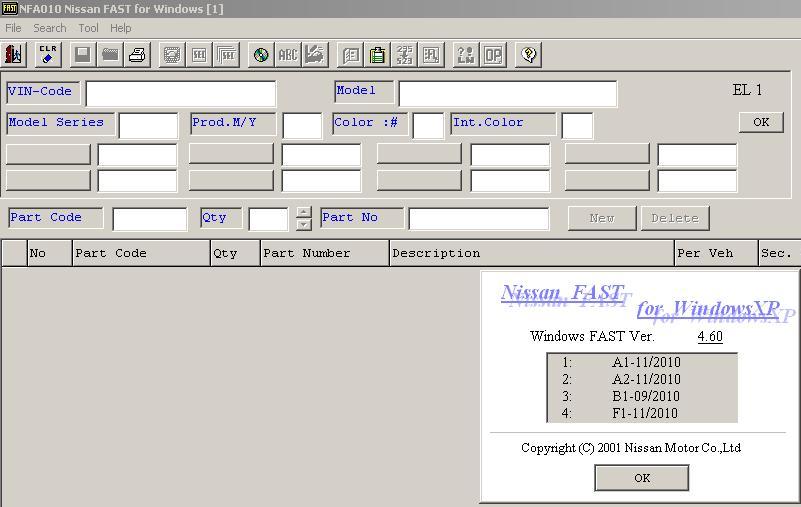Click the Model label button
The image size is (801, 507).
click(x=364, y=92)
